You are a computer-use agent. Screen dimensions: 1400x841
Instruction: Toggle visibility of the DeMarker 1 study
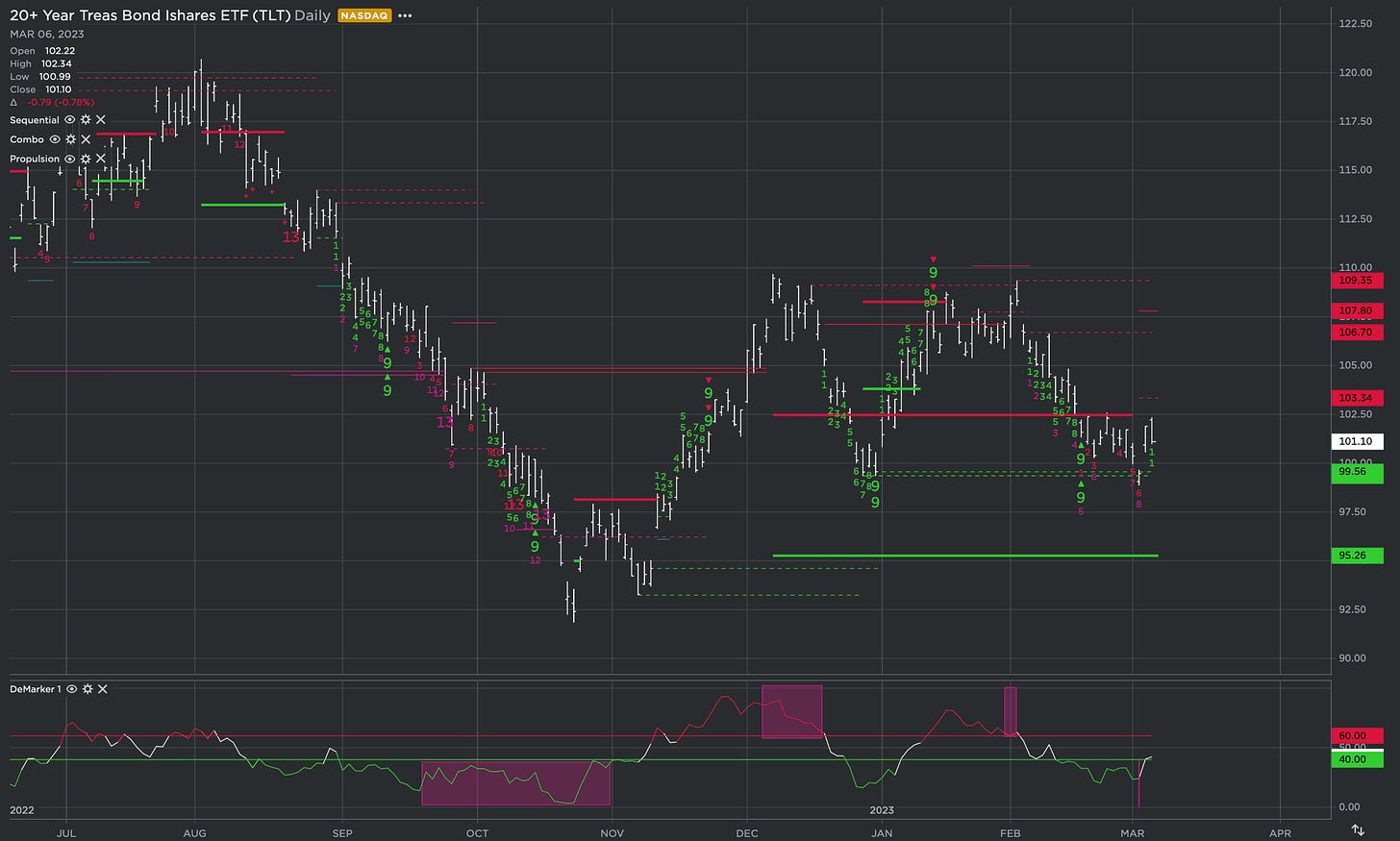[x=72, y=689]
